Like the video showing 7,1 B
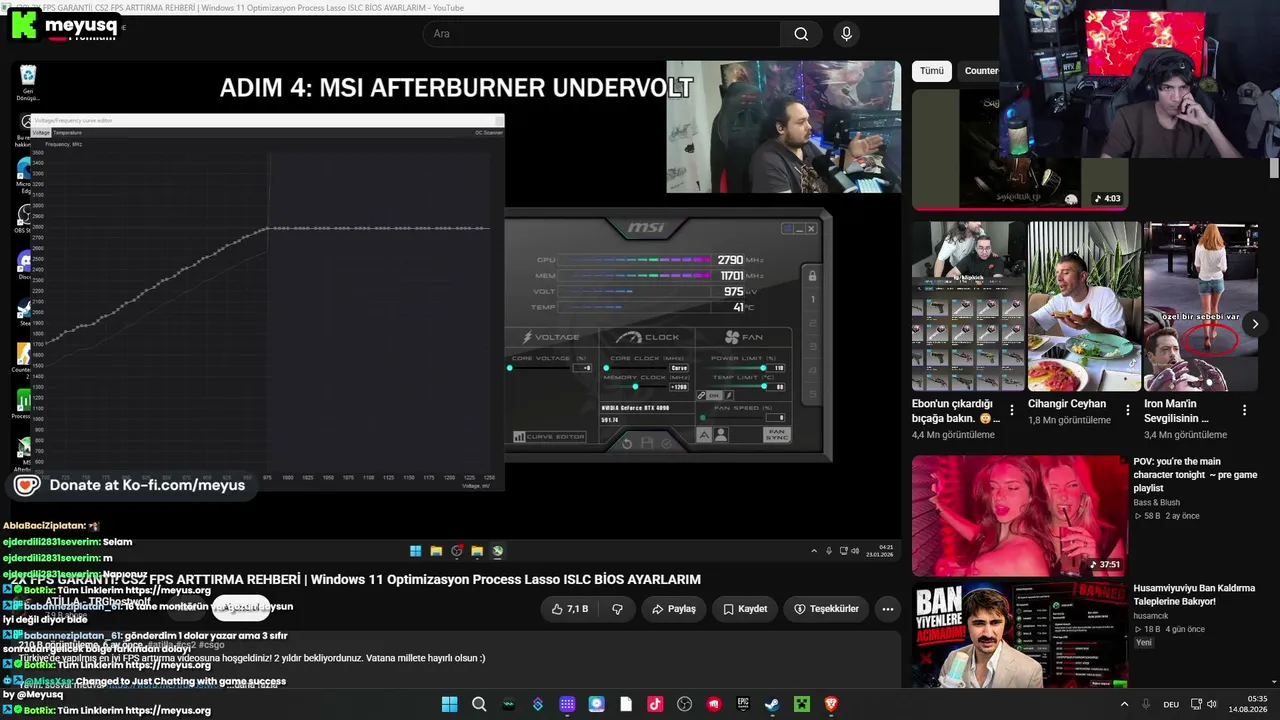This screenshot has height=720, width=1280. (568, 609)
